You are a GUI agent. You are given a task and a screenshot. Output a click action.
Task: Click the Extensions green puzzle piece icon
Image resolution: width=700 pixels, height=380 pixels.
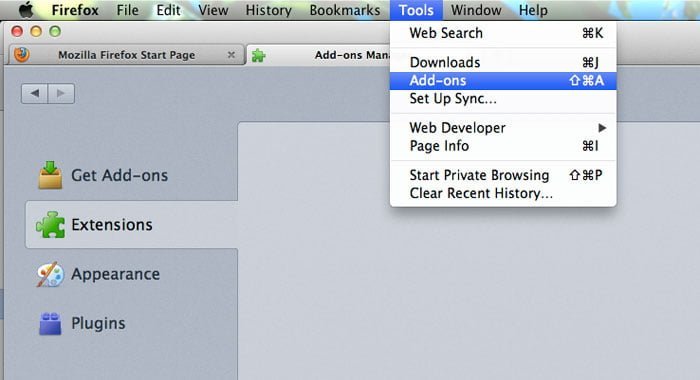(50, 225)
